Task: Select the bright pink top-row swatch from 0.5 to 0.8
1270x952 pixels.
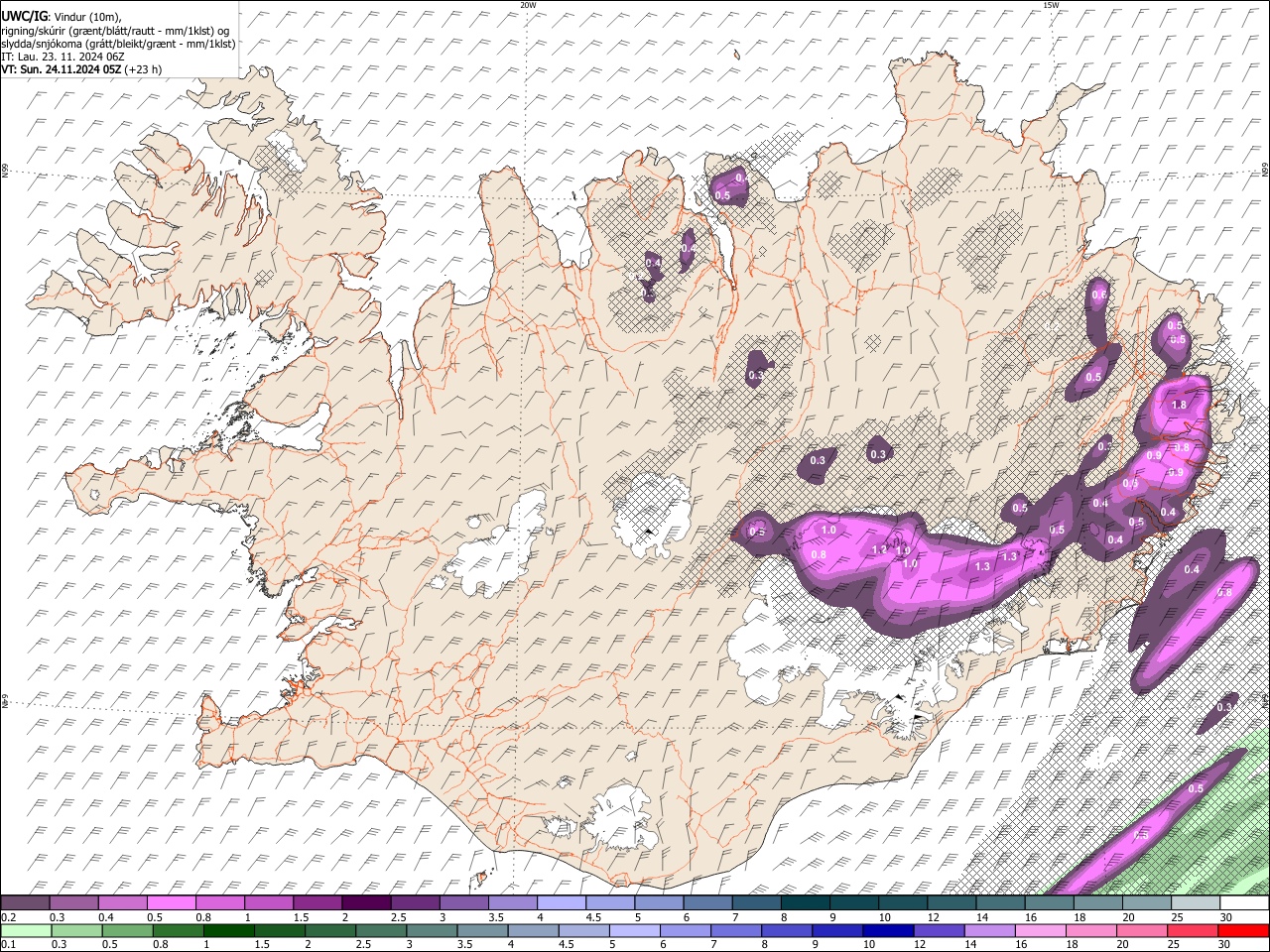Action: pyautogui.click(x=171, y=902)
